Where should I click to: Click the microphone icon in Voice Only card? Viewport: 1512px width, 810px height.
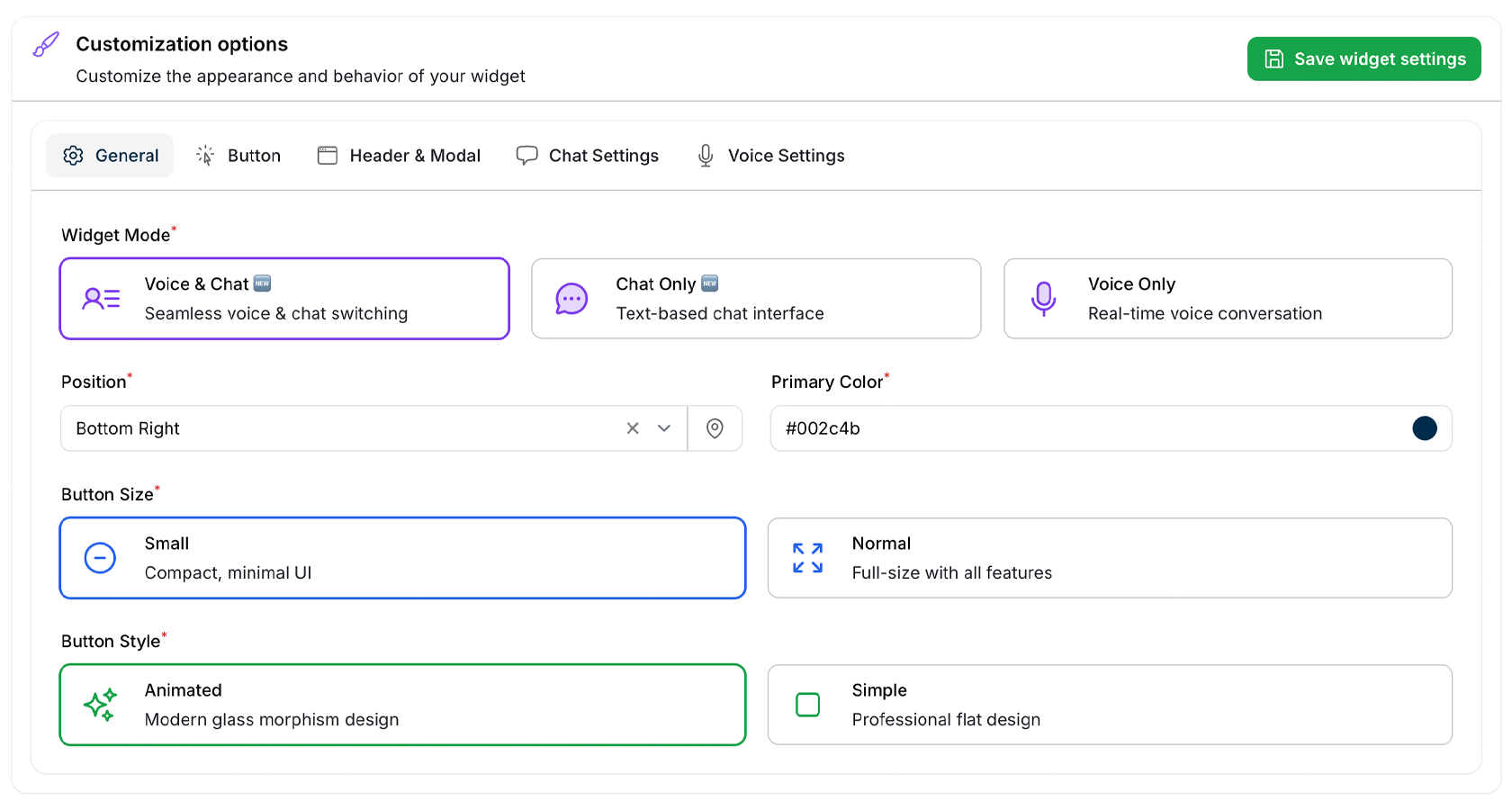[1043, 299]
